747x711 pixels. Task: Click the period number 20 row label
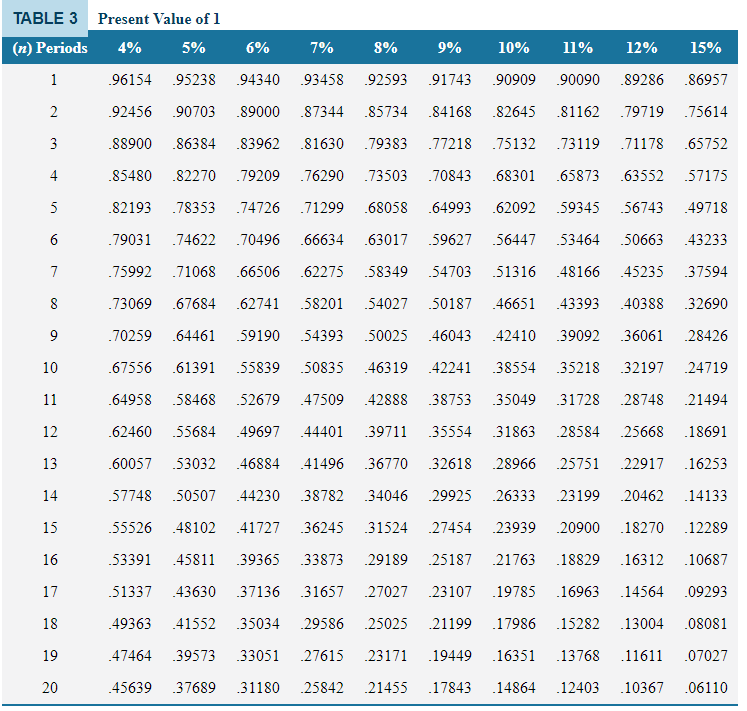pyautogui.click(x=50, y=688)
